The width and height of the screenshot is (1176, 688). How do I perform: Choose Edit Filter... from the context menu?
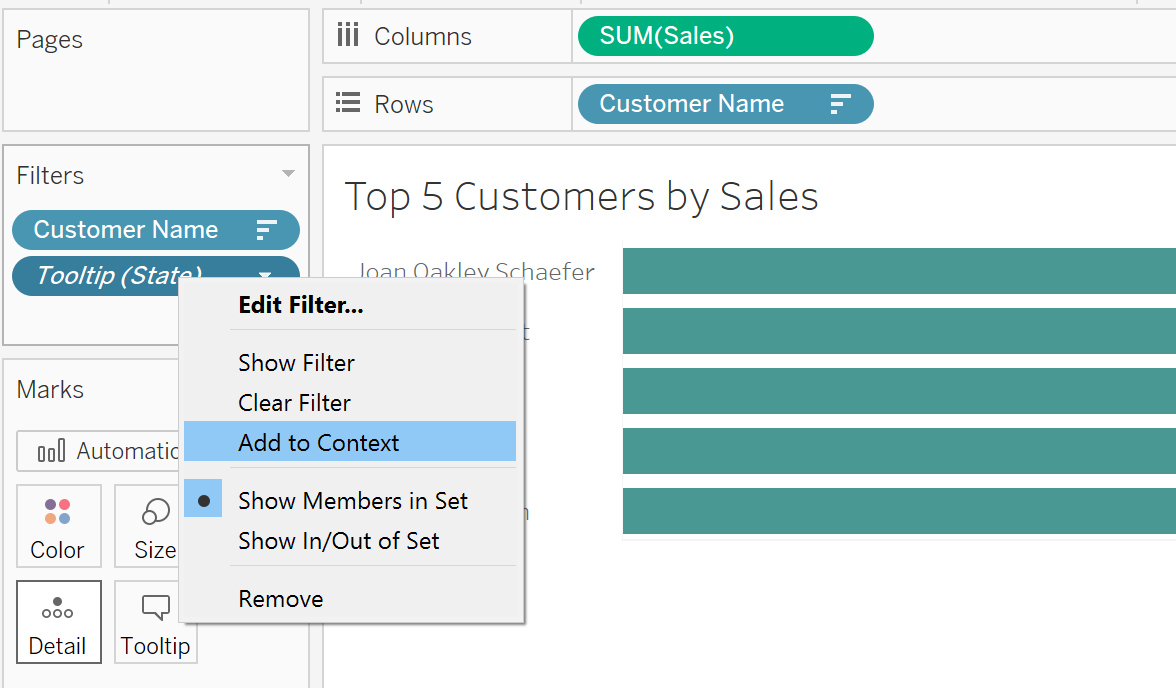[x=350, y=305]
